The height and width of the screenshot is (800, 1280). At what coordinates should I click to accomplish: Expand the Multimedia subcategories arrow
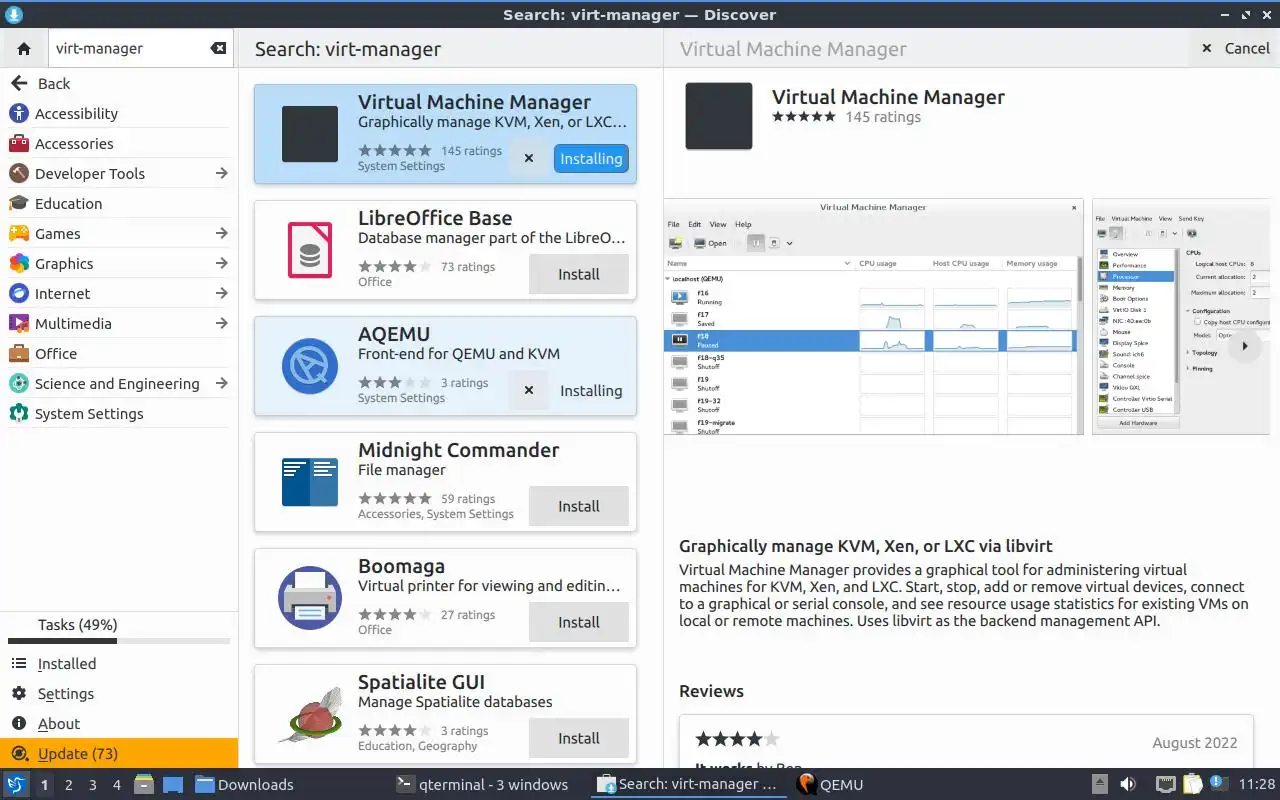(221, 324)
